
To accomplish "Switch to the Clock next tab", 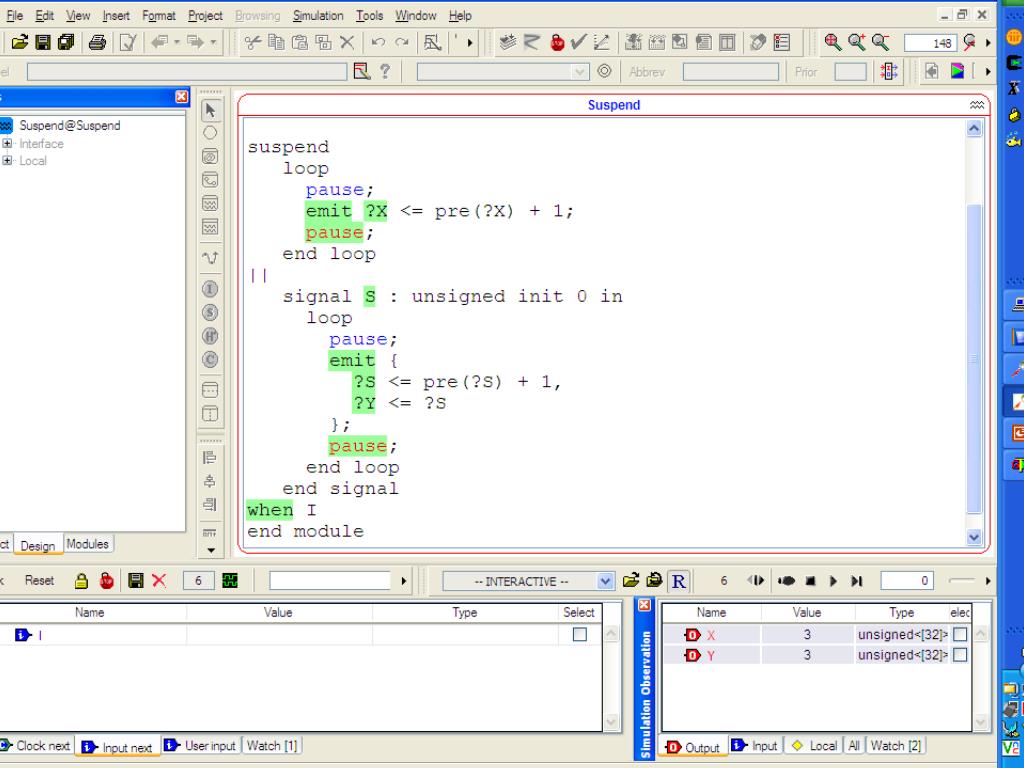I will [x=35, y=746].
